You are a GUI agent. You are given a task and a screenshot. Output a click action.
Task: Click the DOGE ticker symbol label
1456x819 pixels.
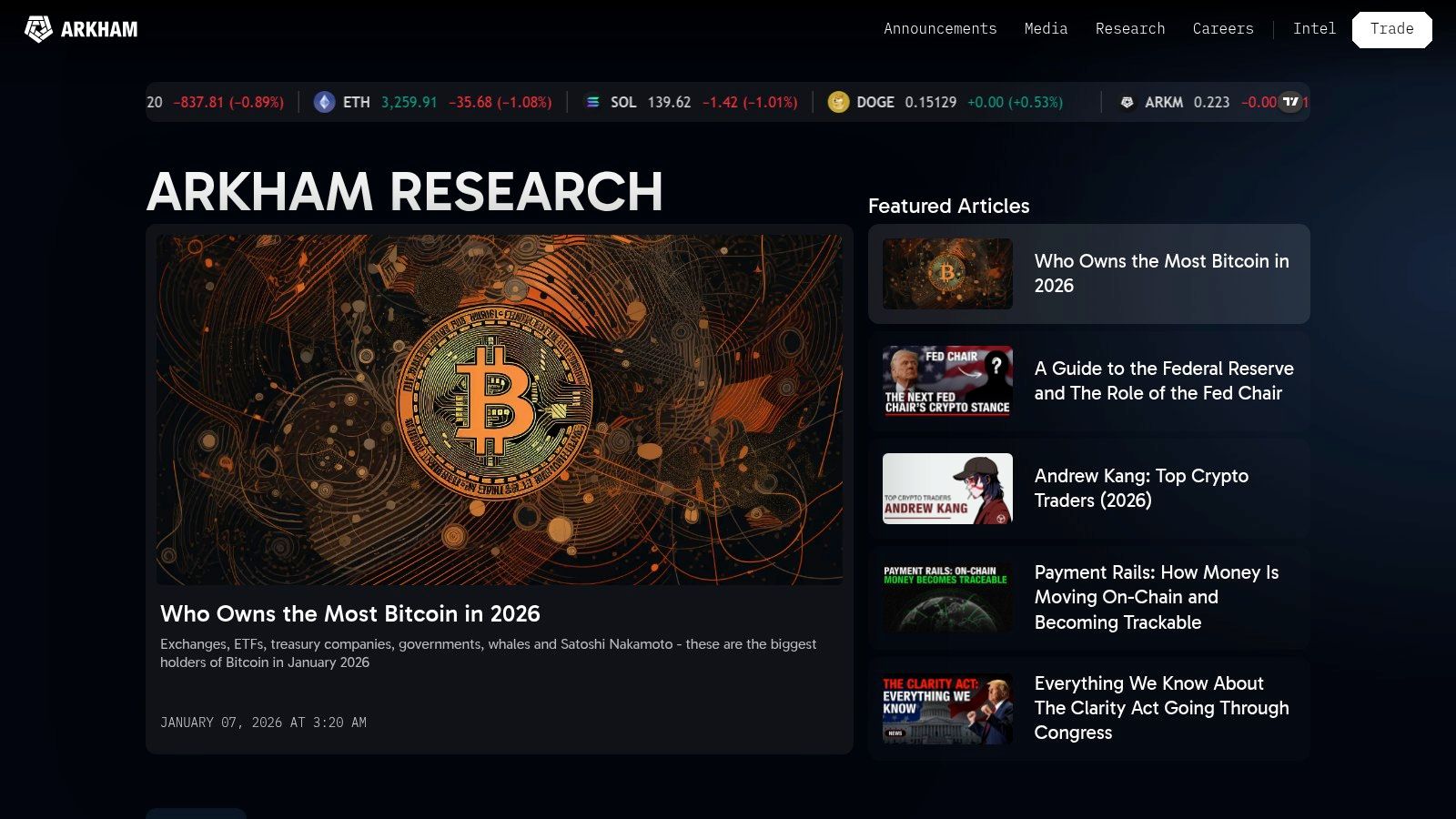875,102
